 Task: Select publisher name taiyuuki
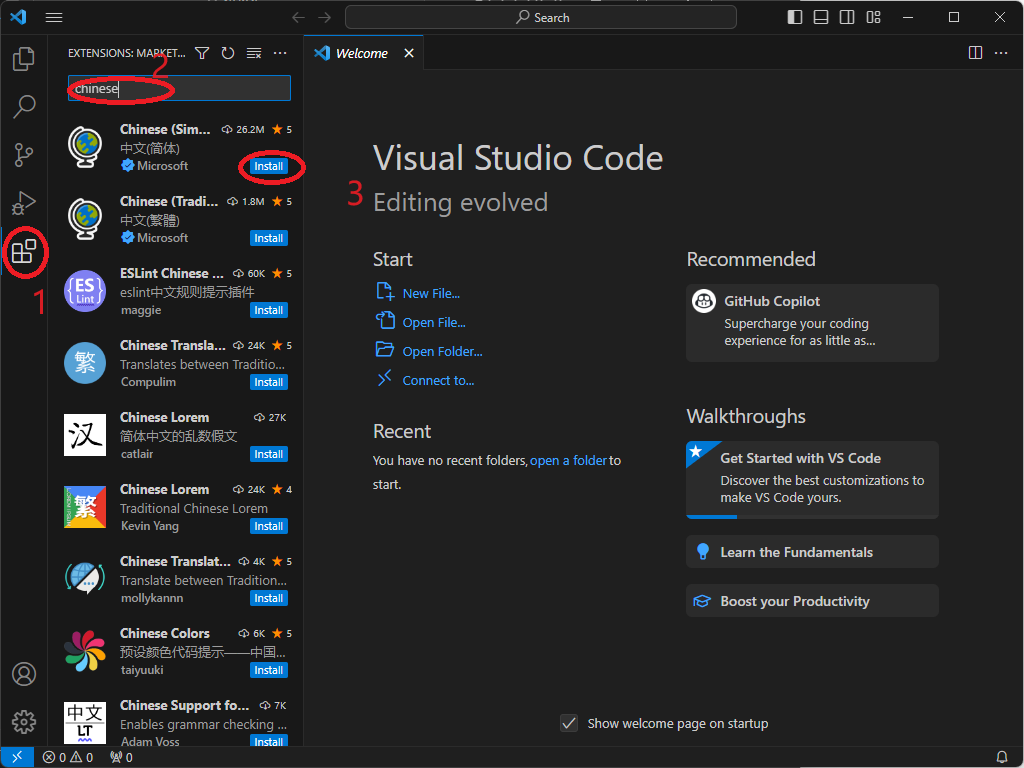pyautogui.click(x=142, y=670)
